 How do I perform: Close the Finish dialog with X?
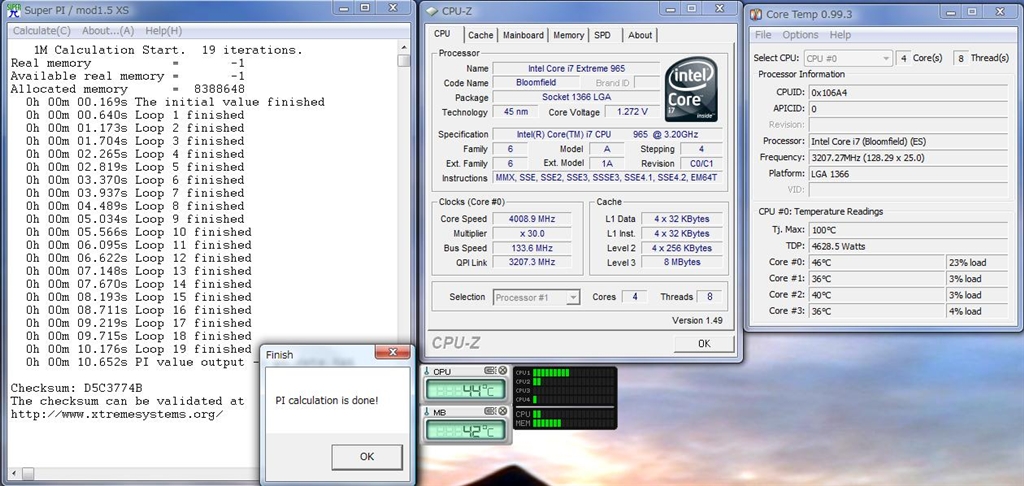393,354
